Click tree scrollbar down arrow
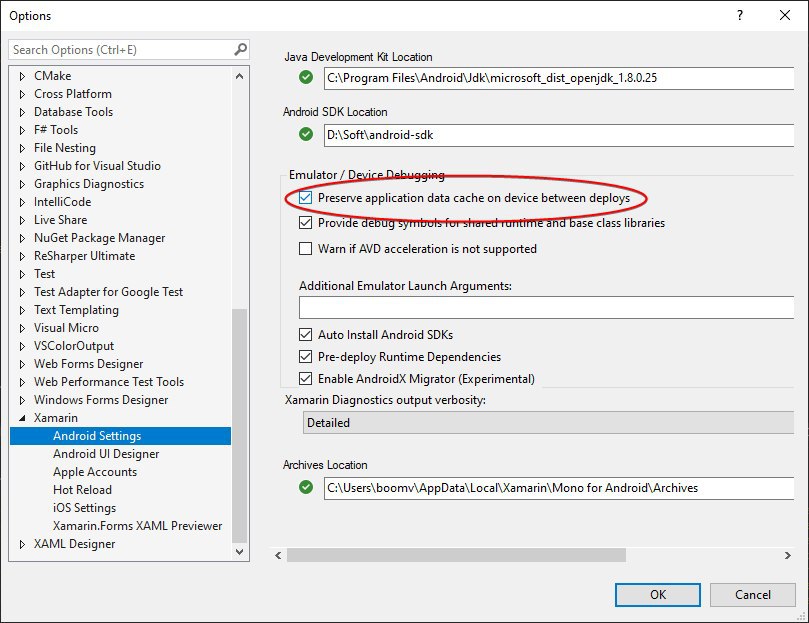Viewport: 809px width, 623px height. pyautogui.click(x=239, y=551)
